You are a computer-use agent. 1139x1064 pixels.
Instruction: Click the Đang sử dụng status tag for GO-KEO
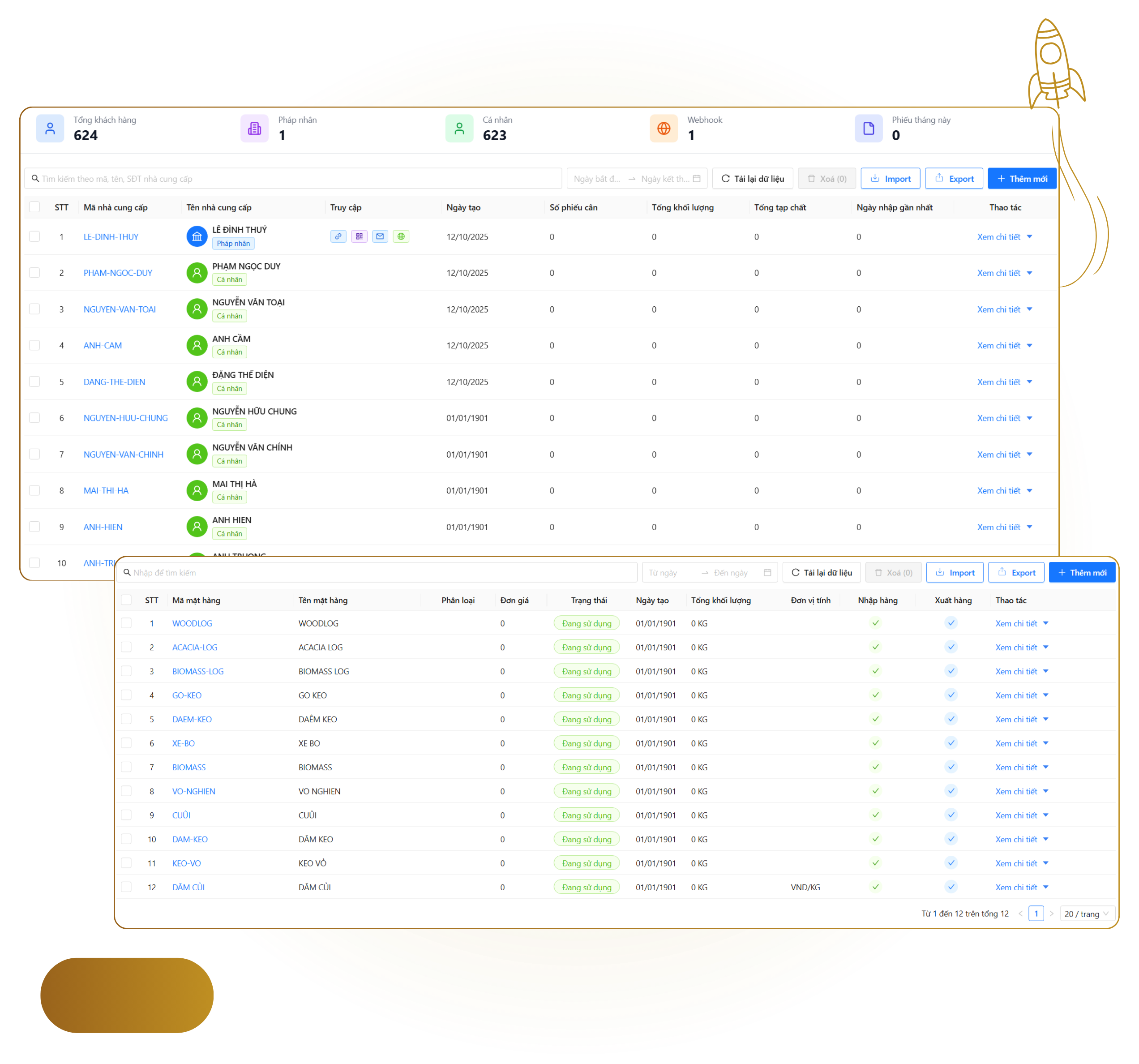pos(586,695)
